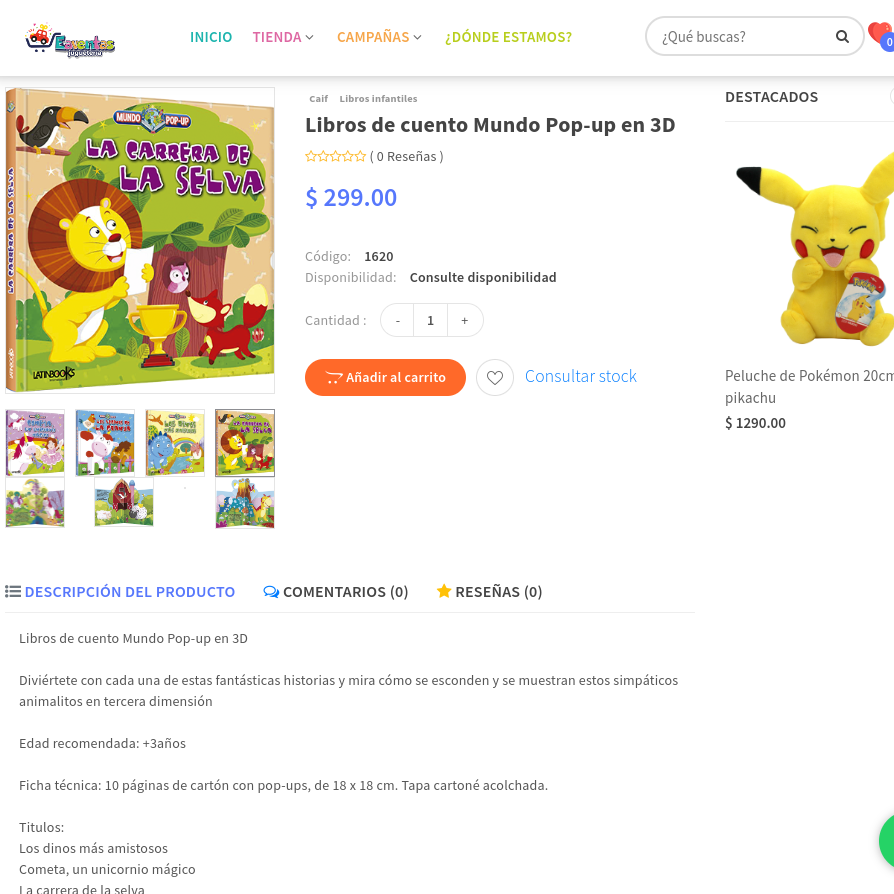
Task: Click the heart wishlist button beside cart
Action: (x=495, y=378)
